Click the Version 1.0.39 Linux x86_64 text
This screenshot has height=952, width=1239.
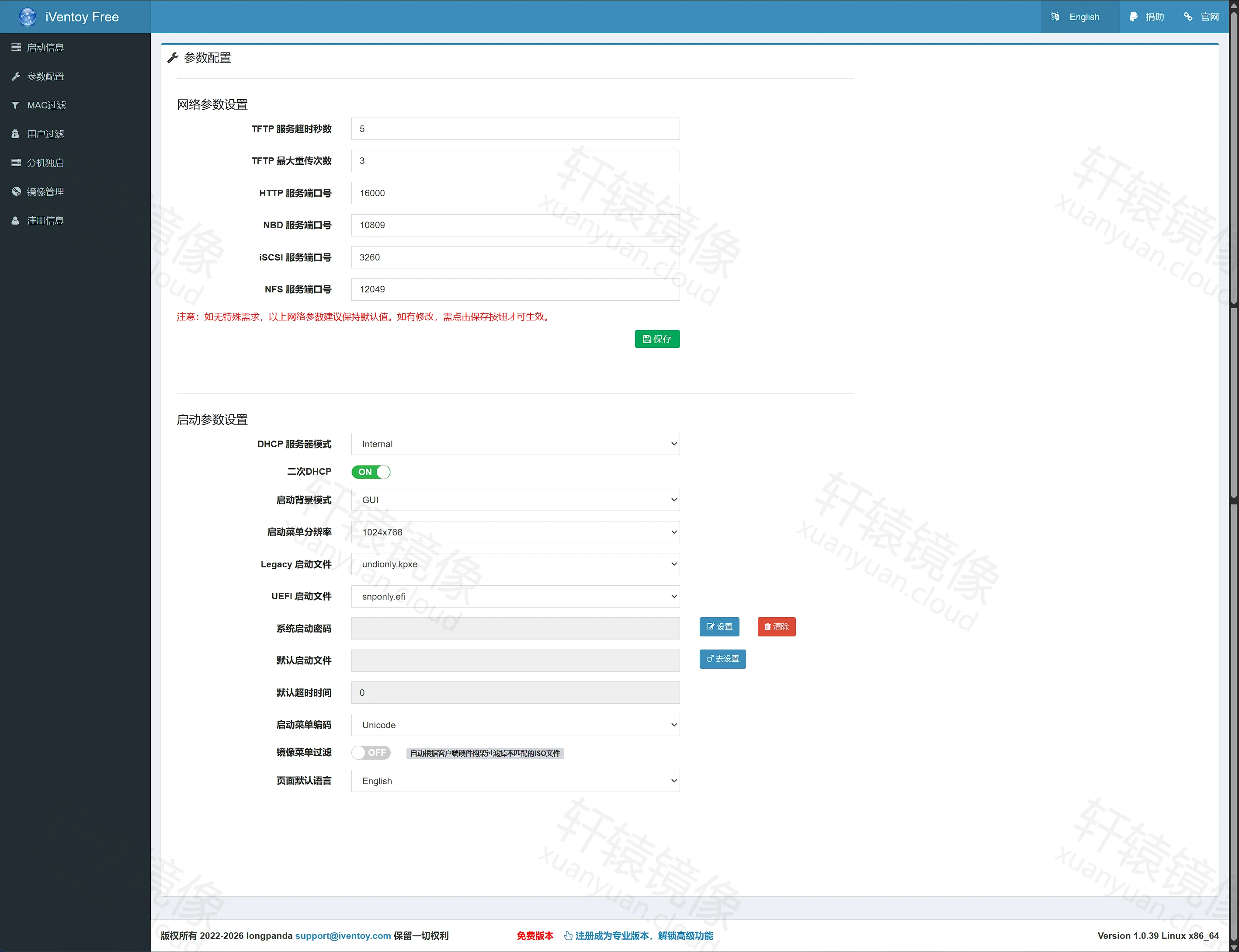click(x=1158, y=935)
